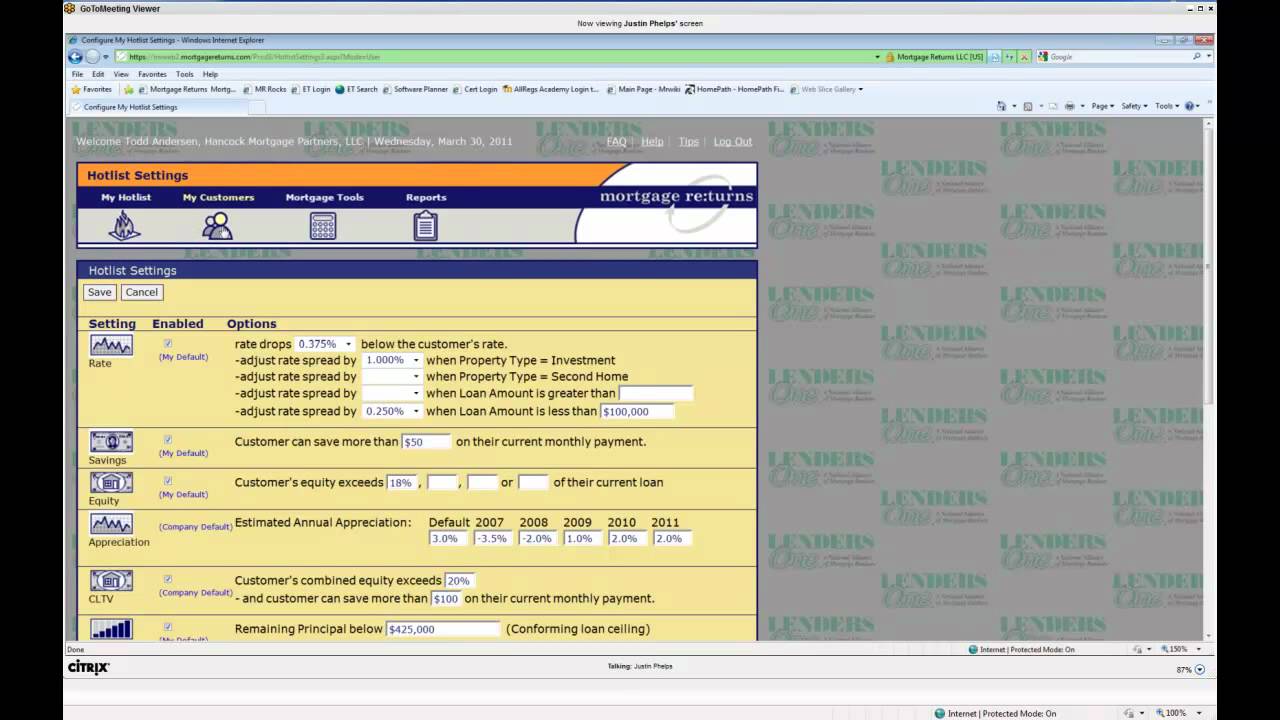
Task: Click the Help link in page header
Action: [652, 142]
